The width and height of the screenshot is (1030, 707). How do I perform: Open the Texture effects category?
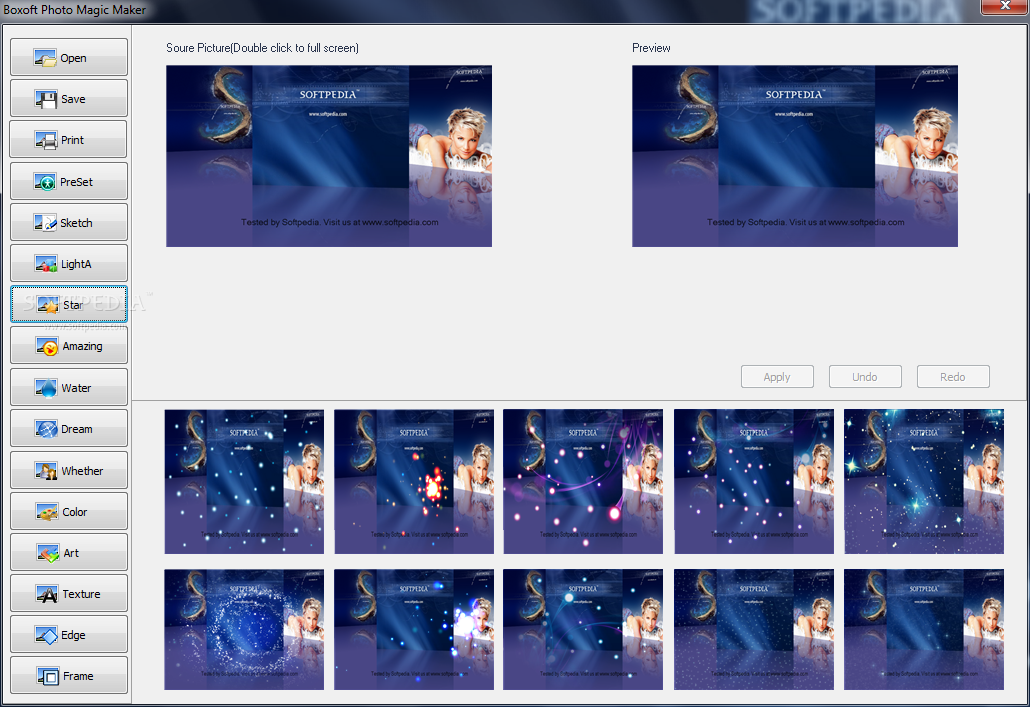(x=69, y=593)
